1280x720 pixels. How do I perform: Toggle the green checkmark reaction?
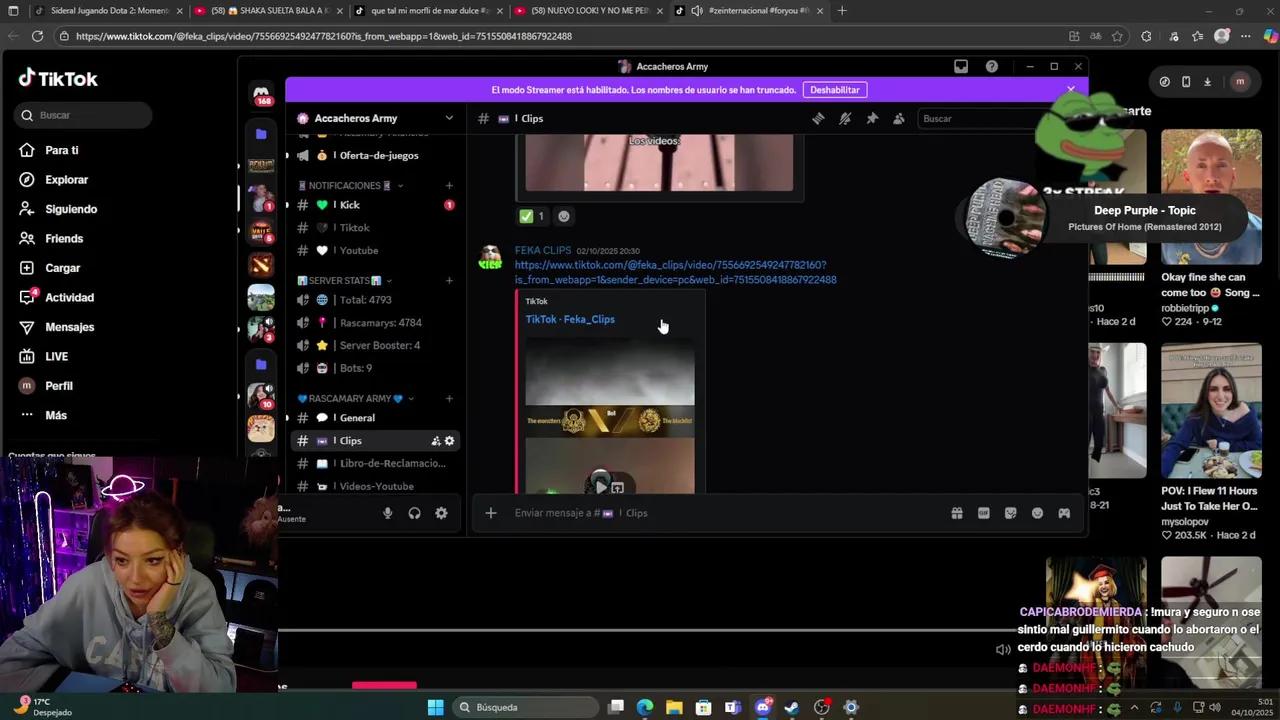(x=532, y=216)
